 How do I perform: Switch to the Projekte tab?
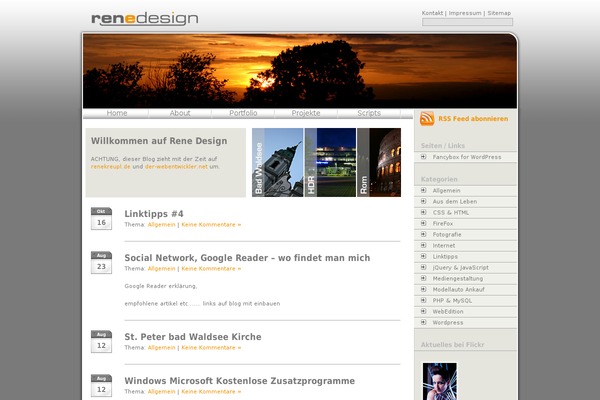pos(306,113)
